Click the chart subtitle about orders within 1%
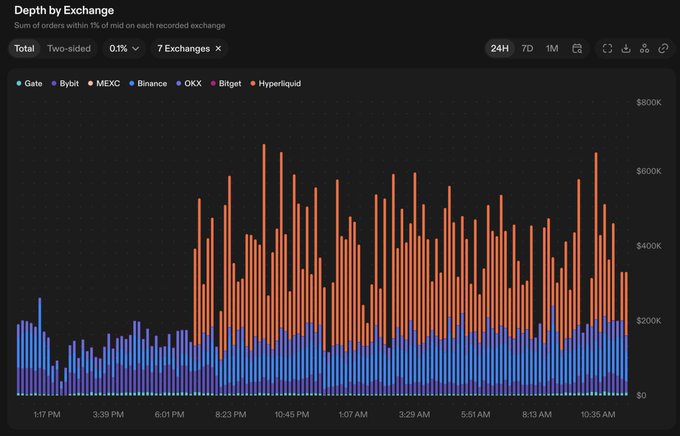 click(120, 26)
